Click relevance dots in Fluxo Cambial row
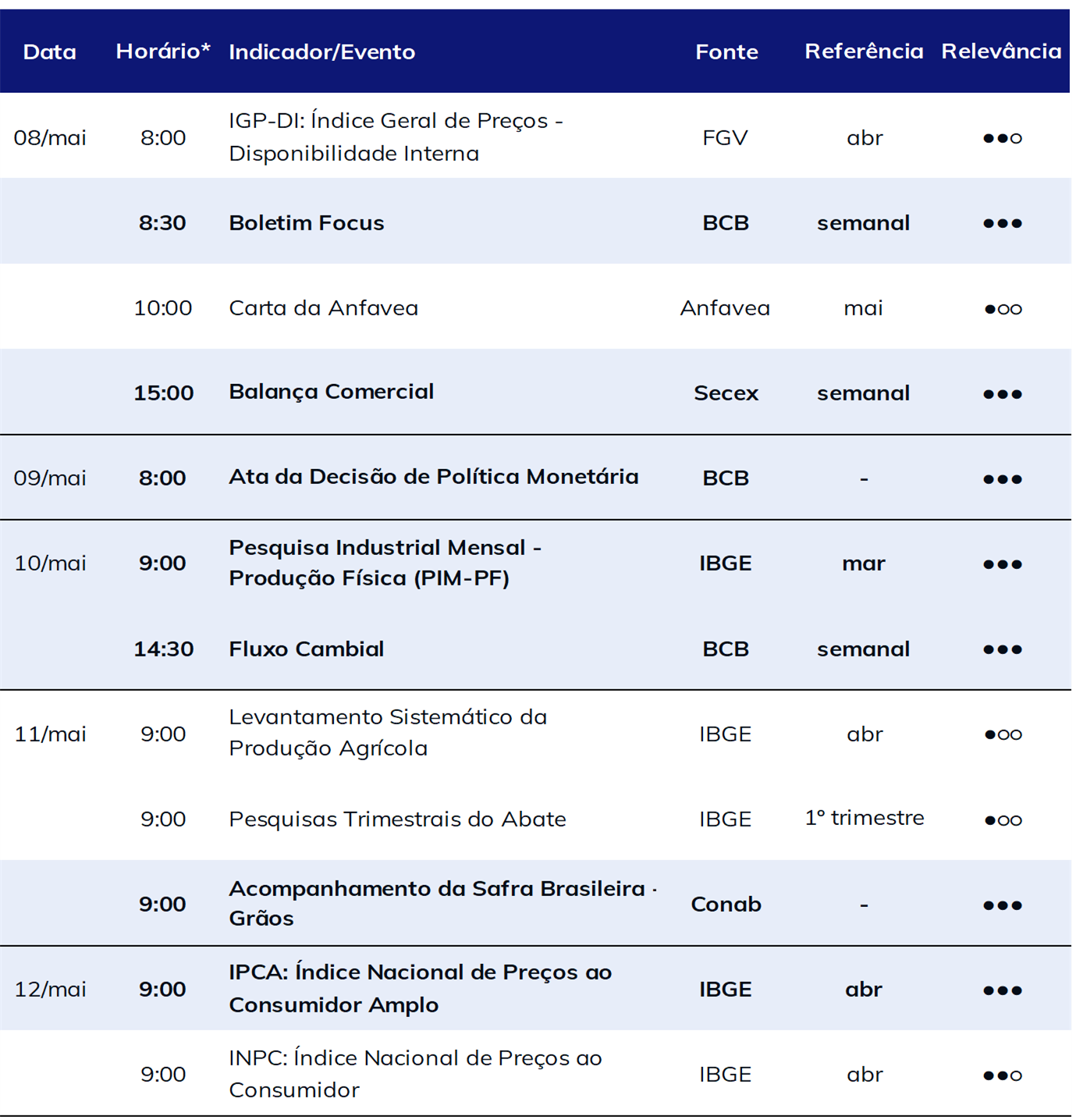 [1003, 649]
